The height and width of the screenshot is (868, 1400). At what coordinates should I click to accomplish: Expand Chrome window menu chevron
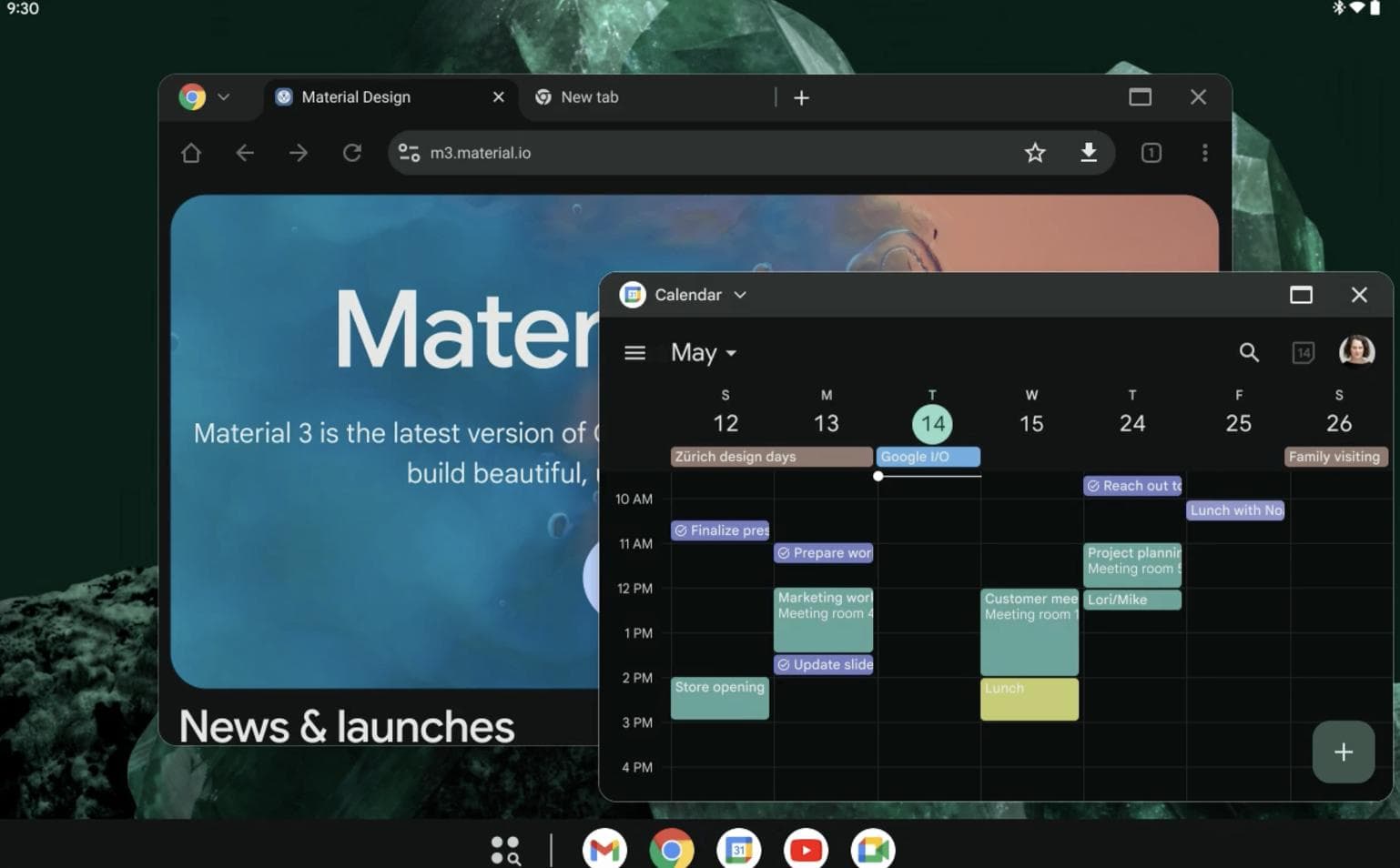(223, 97)
